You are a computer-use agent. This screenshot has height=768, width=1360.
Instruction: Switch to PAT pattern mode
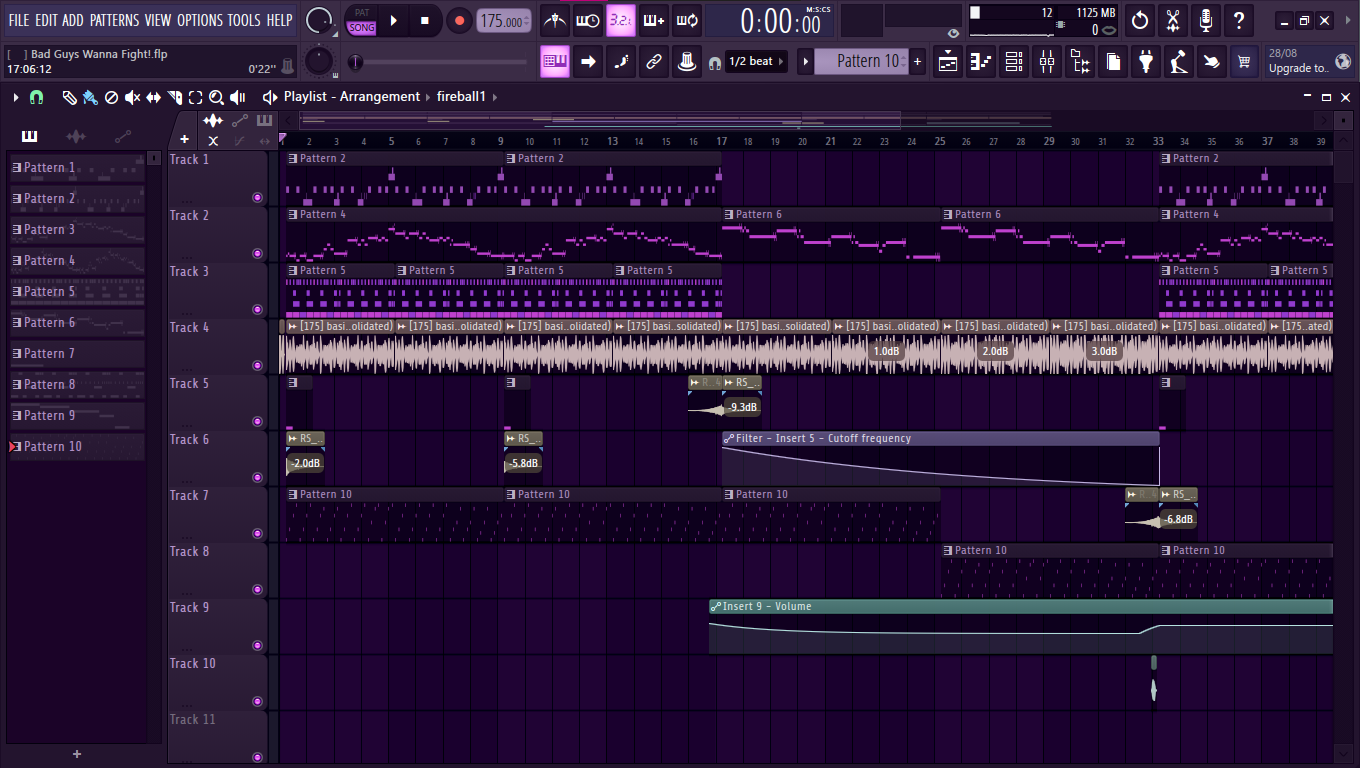362,13
